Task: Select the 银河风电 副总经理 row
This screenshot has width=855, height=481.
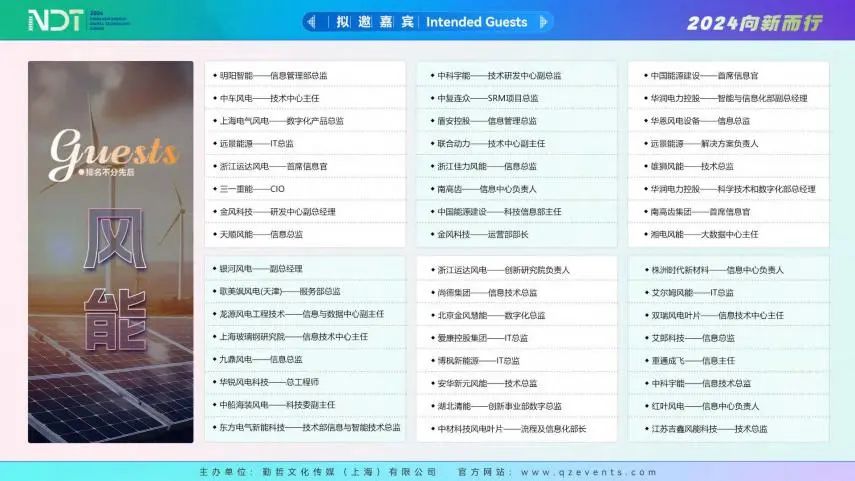Action: pyautogui.click(x=305, y=269)
